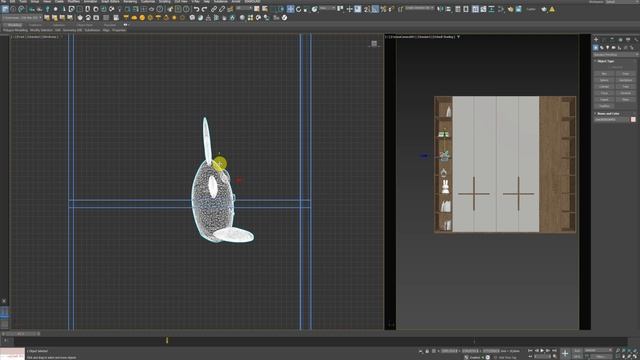640x360 pixels.
Task: Open the Object Paint ribbon tab
Action: pos(85,25)
